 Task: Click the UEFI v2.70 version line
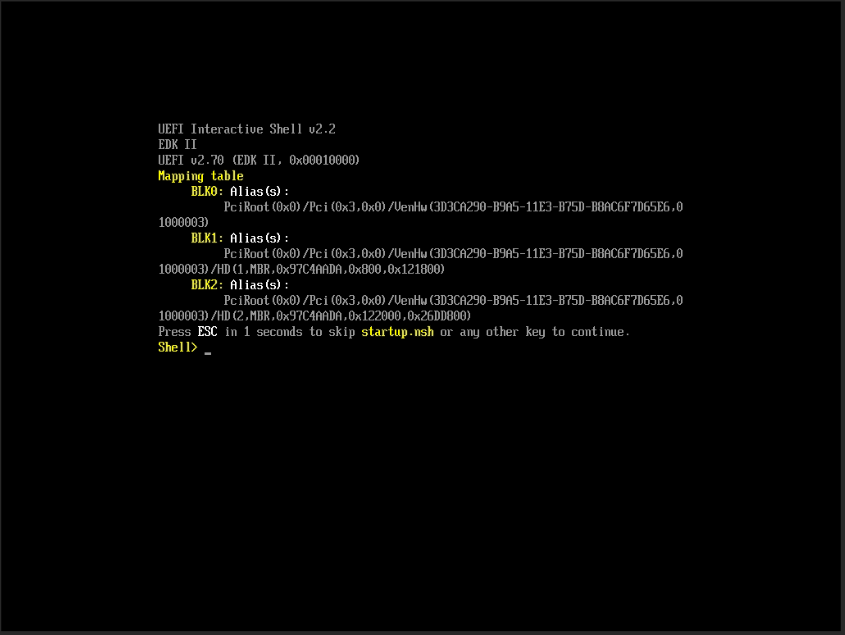coord(259,160)
